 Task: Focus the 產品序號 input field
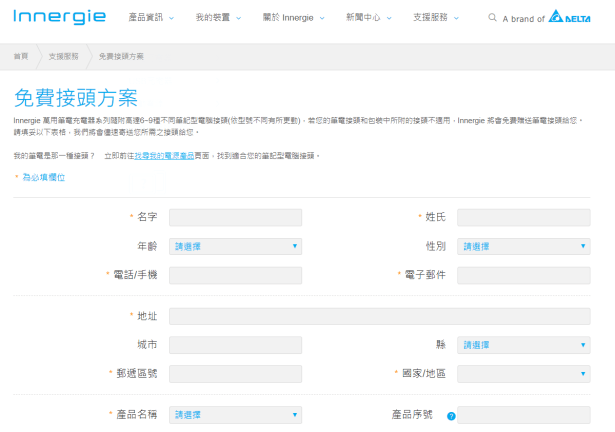[524, 415]
